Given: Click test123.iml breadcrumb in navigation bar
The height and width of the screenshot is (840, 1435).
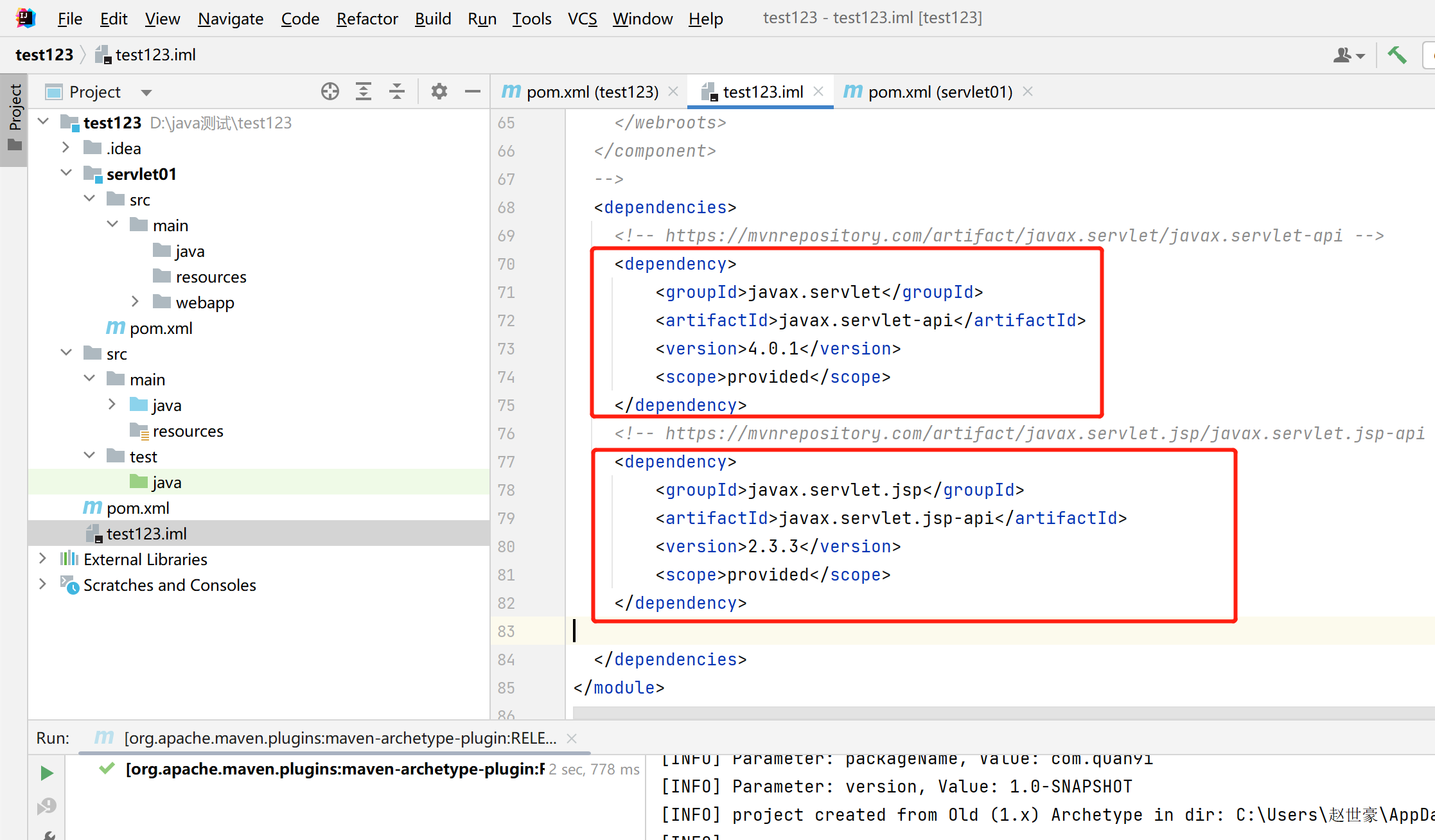Looking at the screenshot, I should point(146,55).
